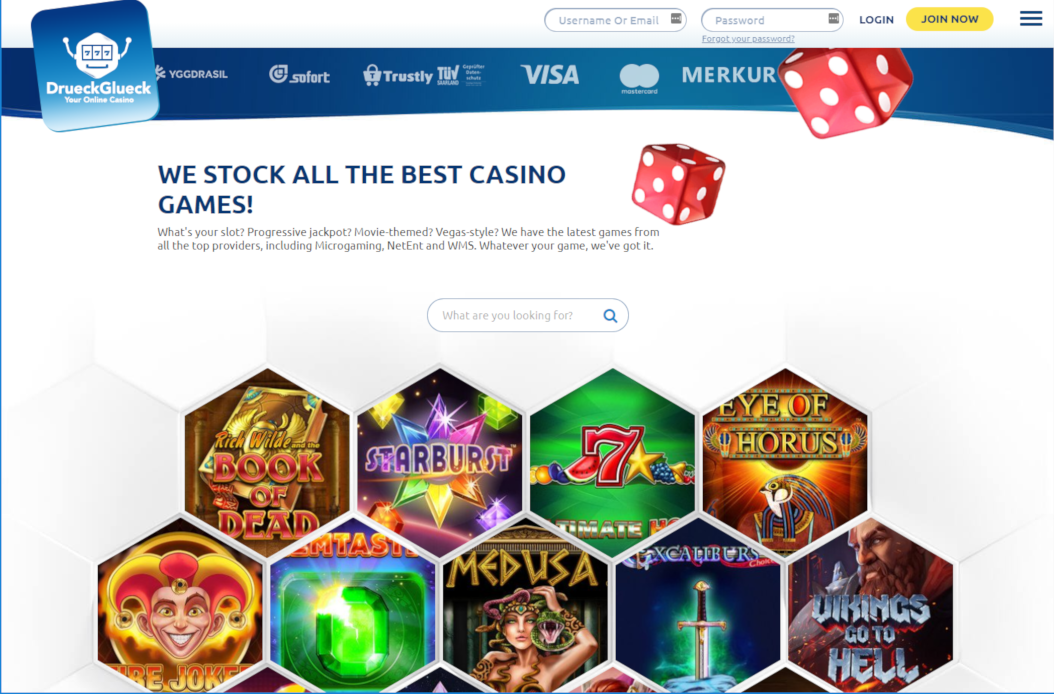Open the Forgot your password link
1054x694 pixels.
(x=747, y=39)
